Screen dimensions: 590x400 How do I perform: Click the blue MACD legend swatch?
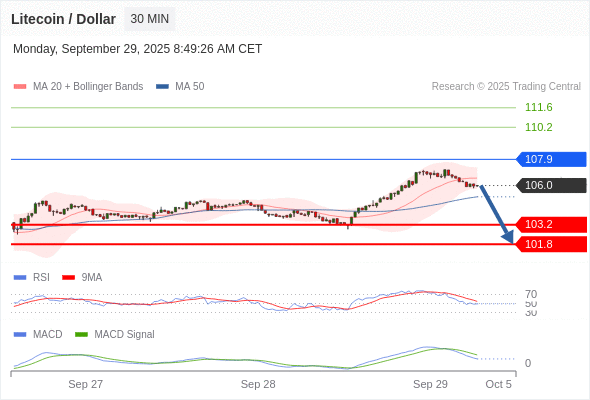pos(20,335)
